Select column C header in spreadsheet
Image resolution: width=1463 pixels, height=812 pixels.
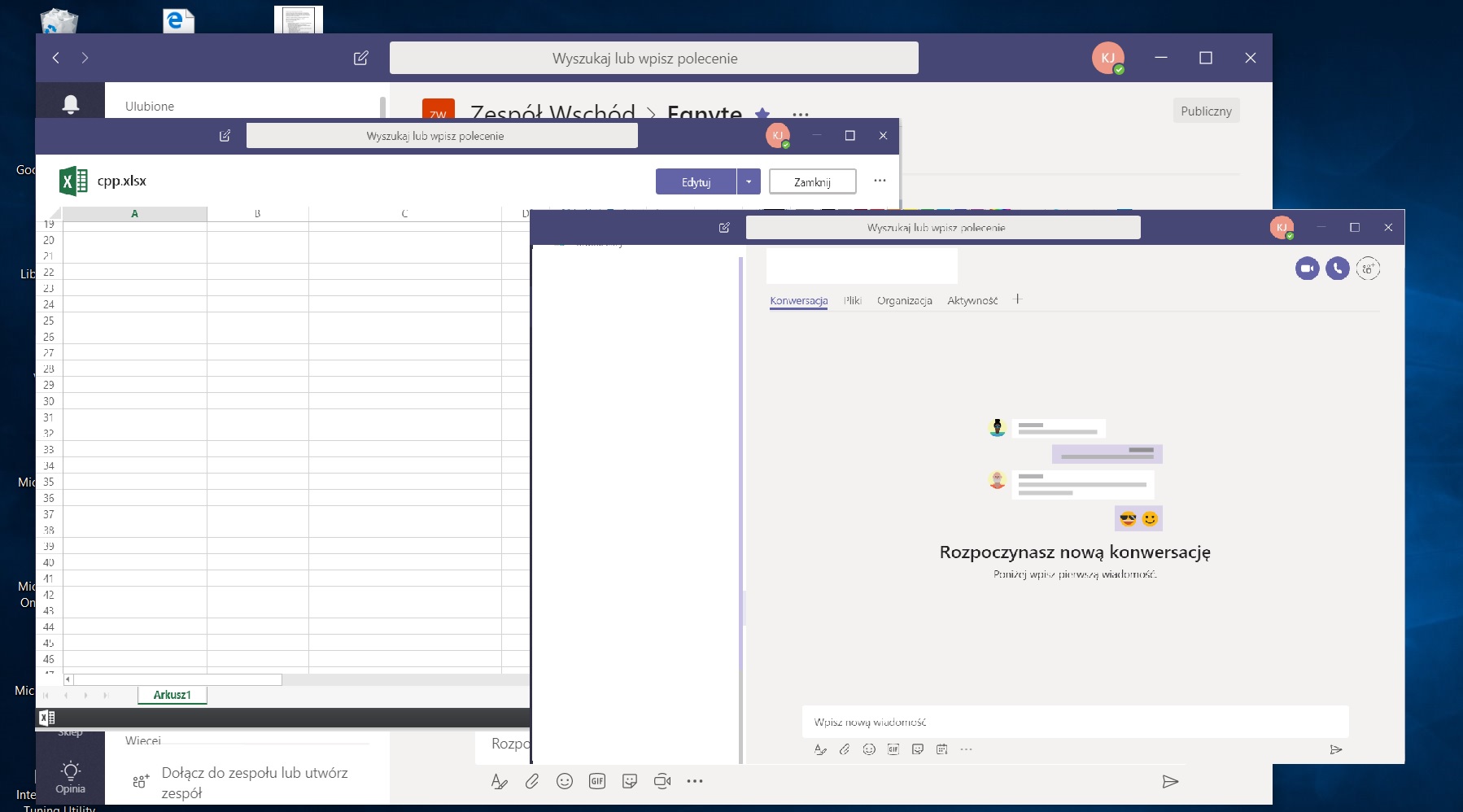coord(404,214)
